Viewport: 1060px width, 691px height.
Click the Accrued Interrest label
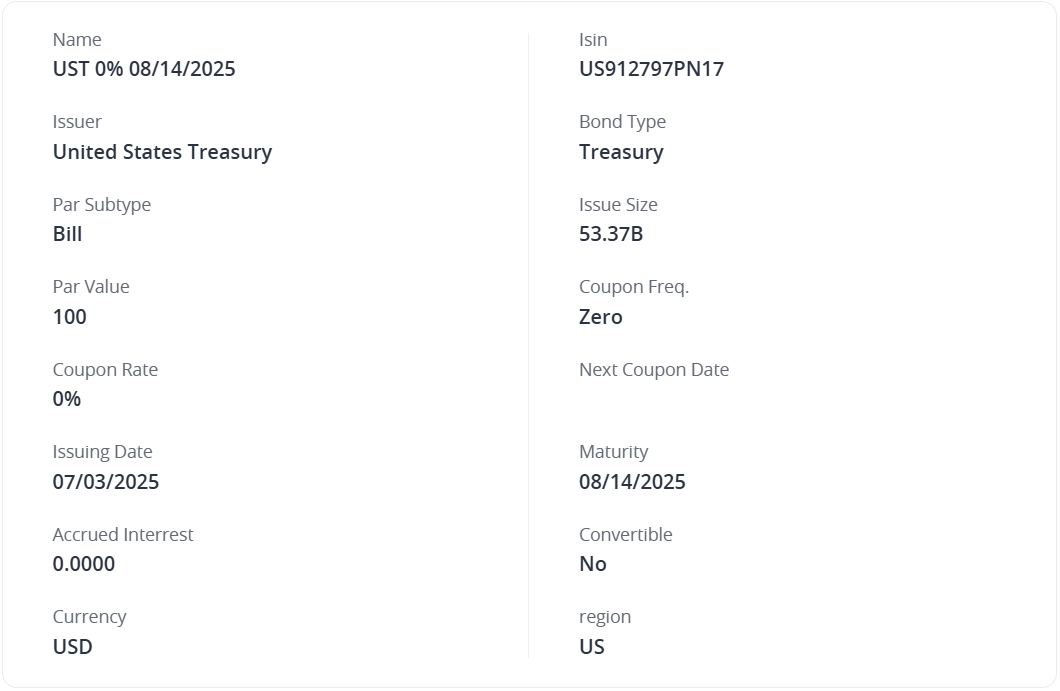(123, 535)
